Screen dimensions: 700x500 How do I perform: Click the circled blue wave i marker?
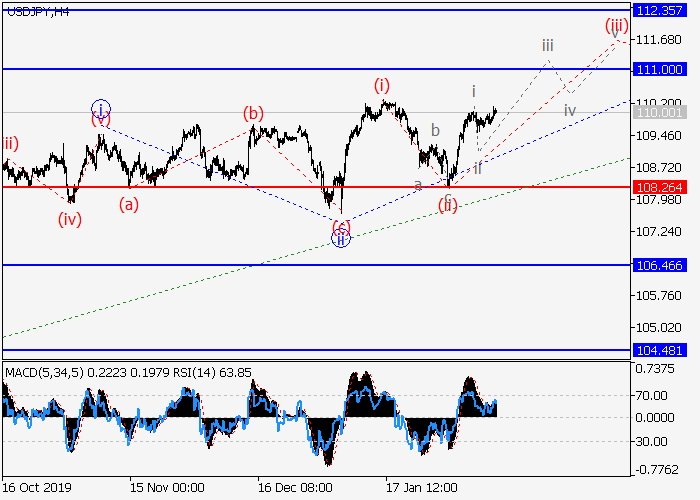click(x=100, y=108)
